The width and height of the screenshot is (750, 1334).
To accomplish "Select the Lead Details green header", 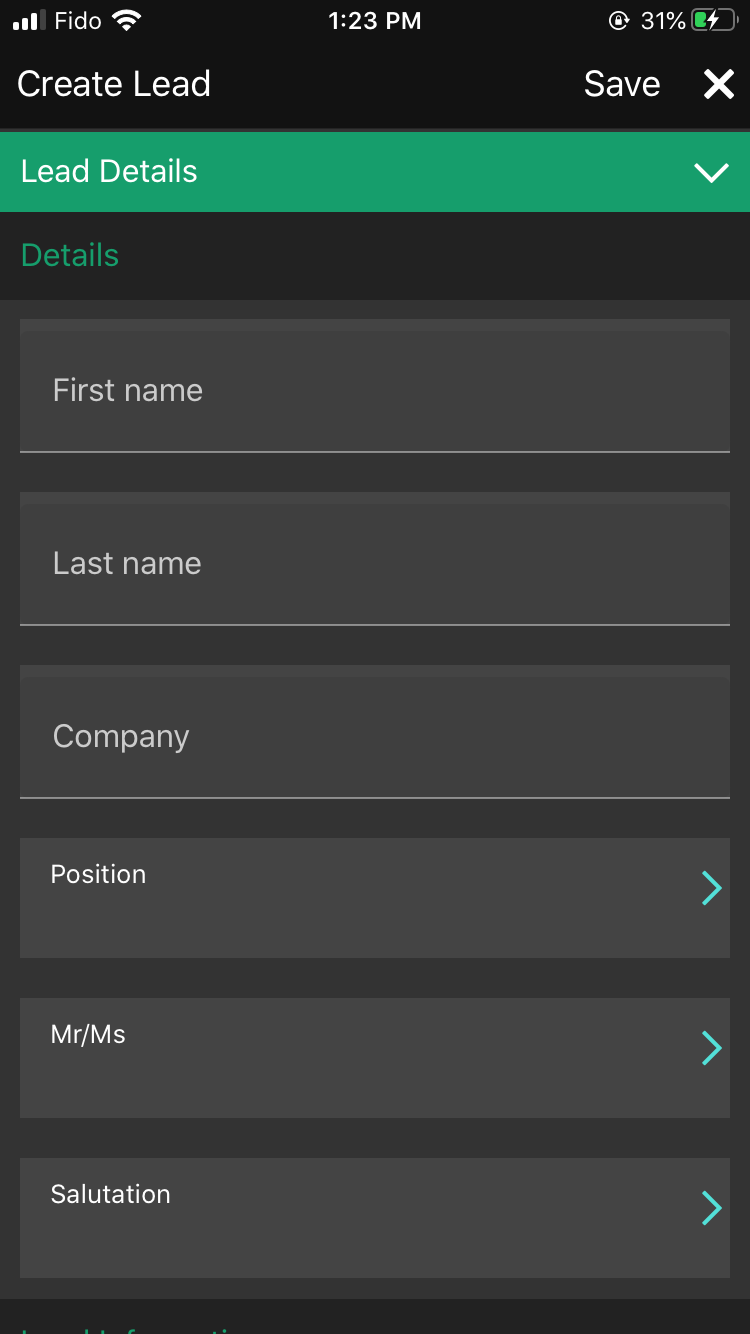I will pos(375,171).
